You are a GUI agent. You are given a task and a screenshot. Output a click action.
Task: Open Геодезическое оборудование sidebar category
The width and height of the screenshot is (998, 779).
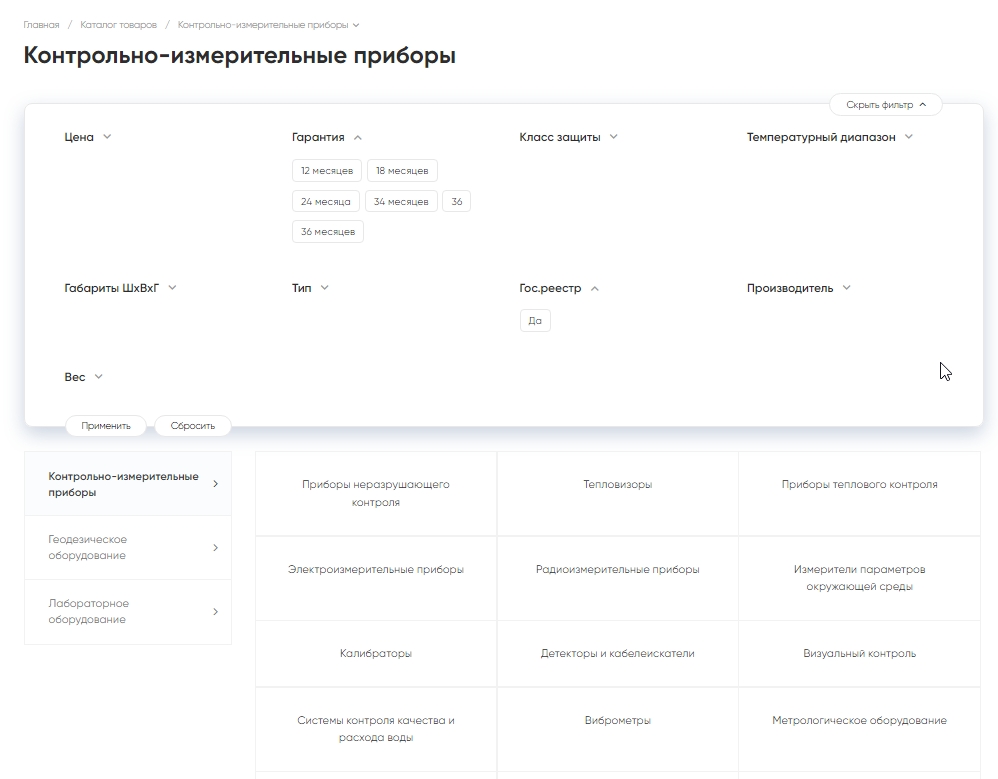[128, 548]
